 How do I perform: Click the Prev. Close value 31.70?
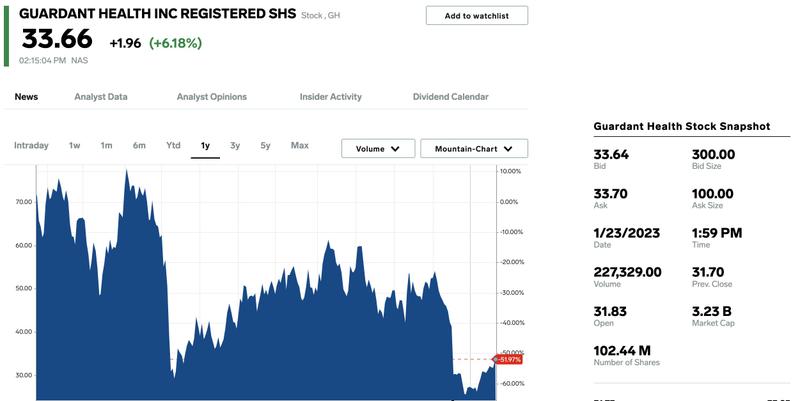[x=708, y=272]
